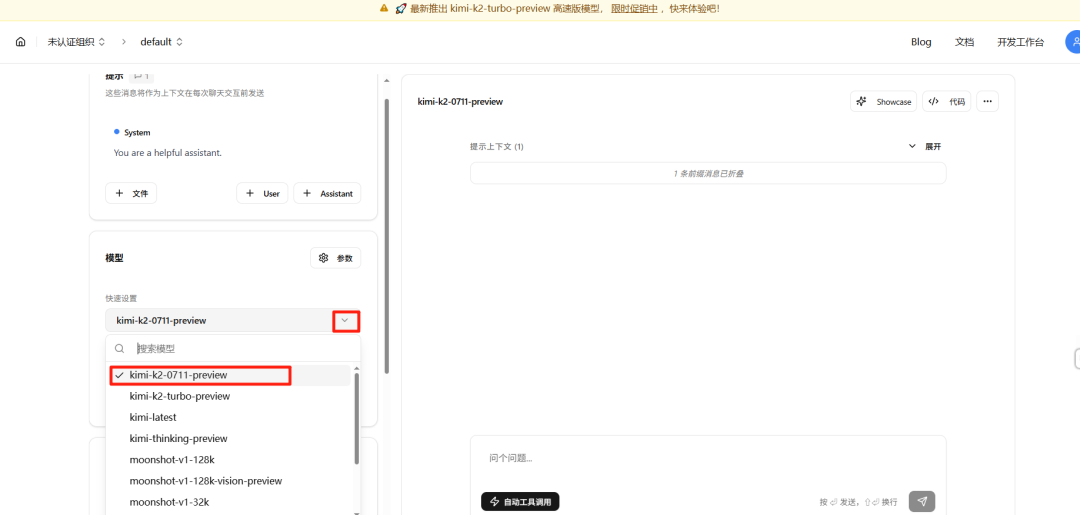Click the 问个问题 message input
The image size is (1080, 515).
tap(708, 459)
